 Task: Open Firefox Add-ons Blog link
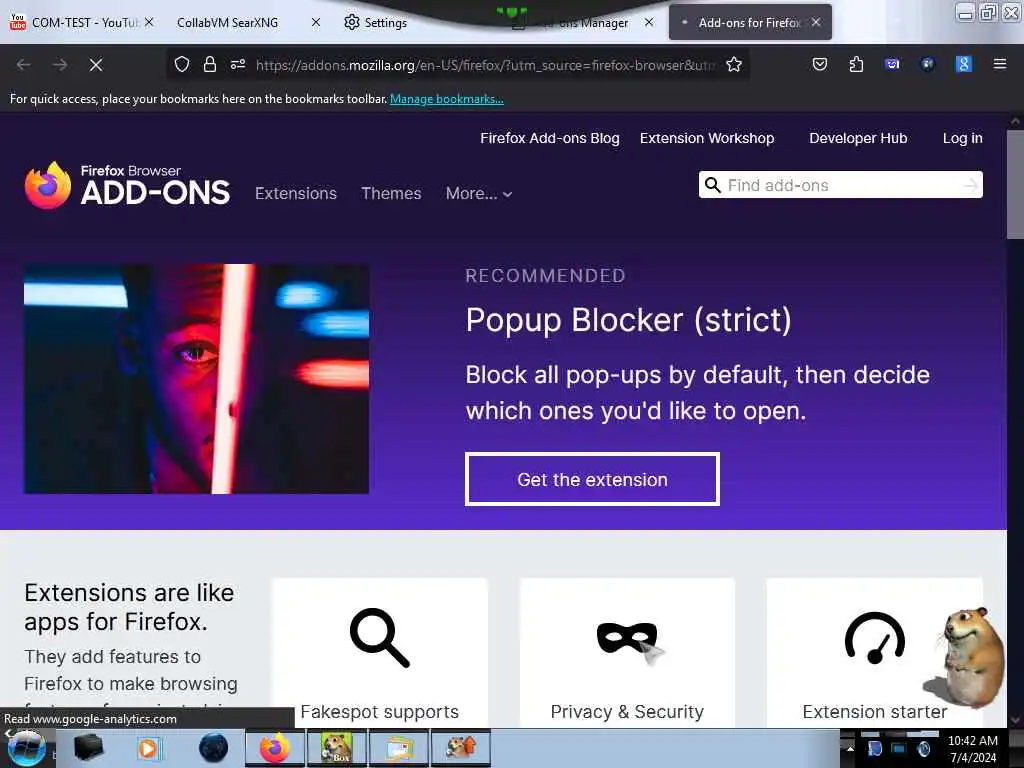pos(550,138)
